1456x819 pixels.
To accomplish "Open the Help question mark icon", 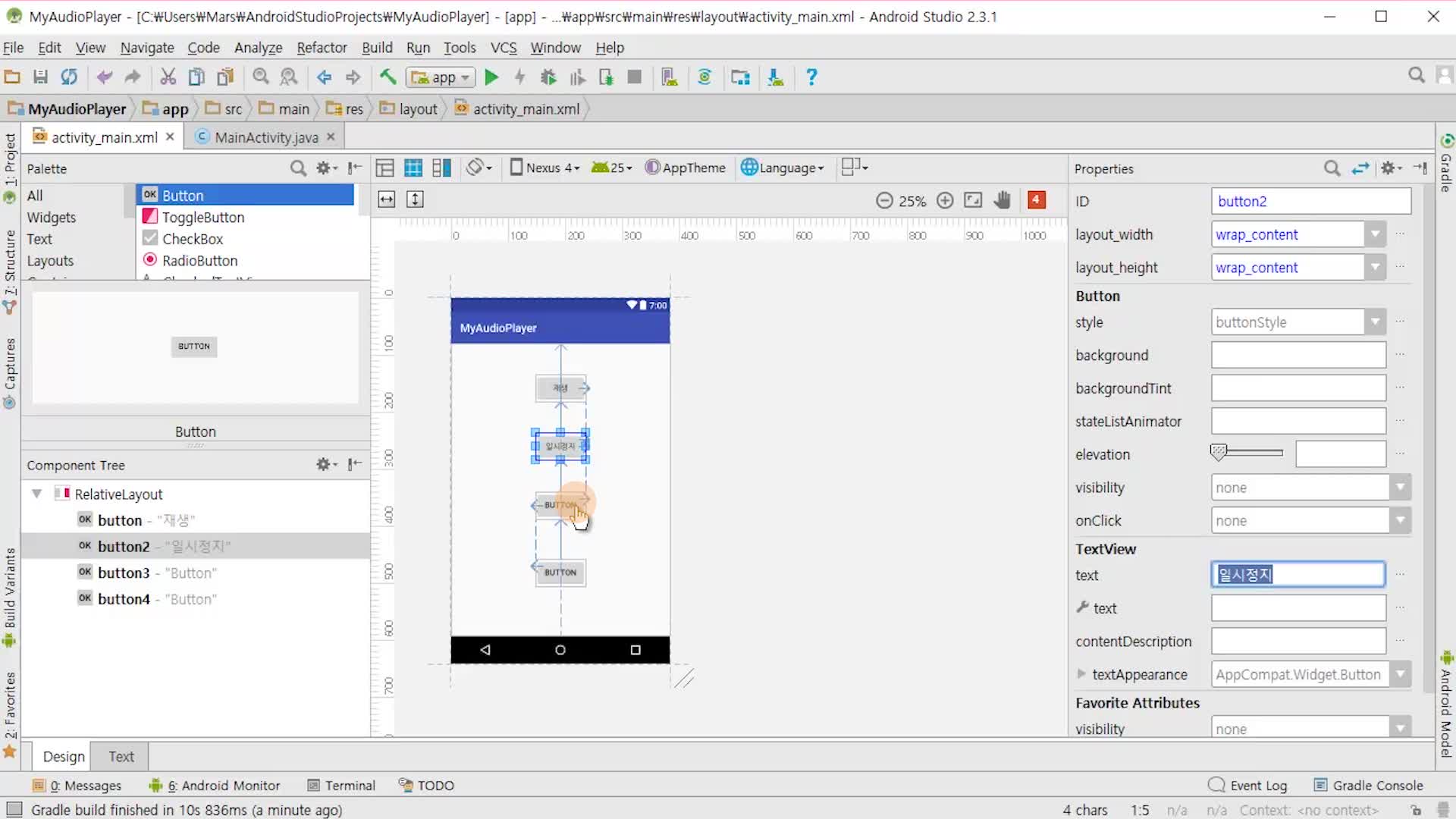I will click(811, 77).
